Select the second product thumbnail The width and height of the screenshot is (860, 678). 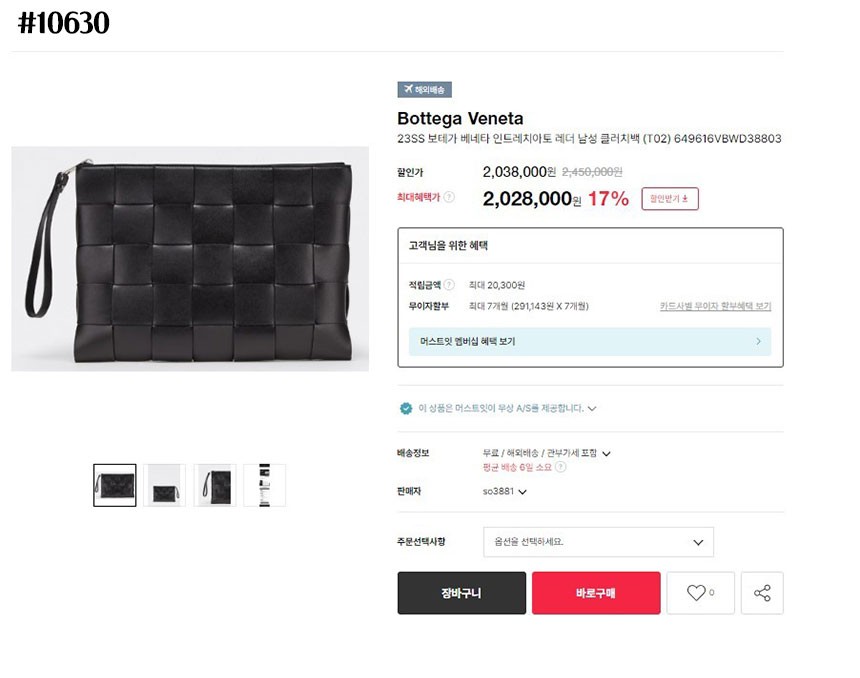(164, 485)
